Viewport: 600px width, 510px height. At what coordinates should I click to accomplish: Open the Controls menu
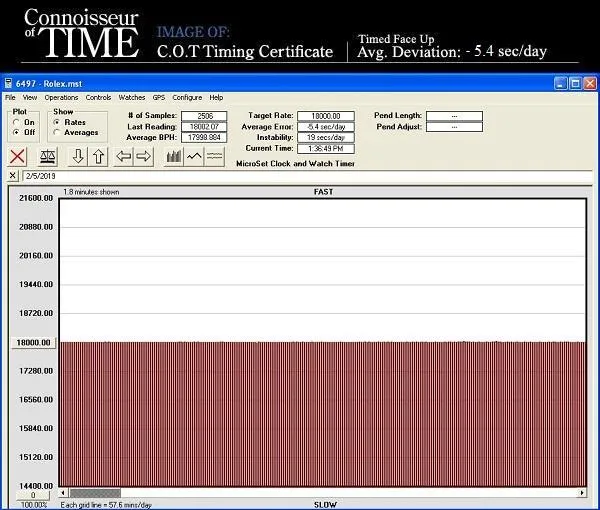[x=98, y=98]
